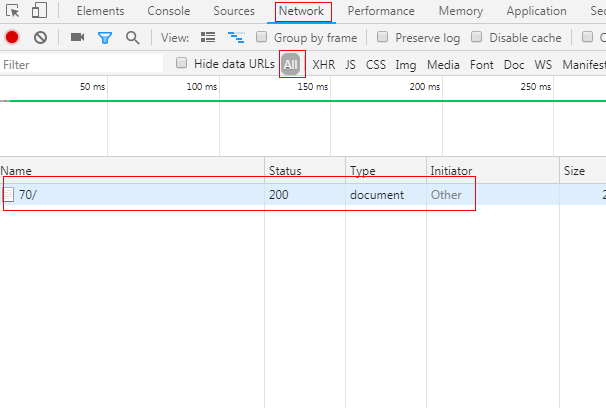Toggle the device toolbar icon

tap(39, 10)
